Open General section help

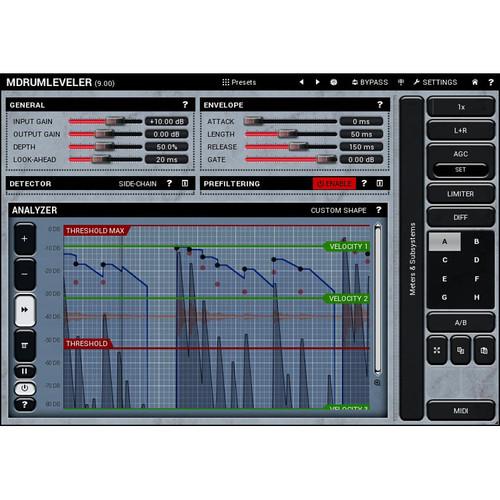click(x=185, y=105)
